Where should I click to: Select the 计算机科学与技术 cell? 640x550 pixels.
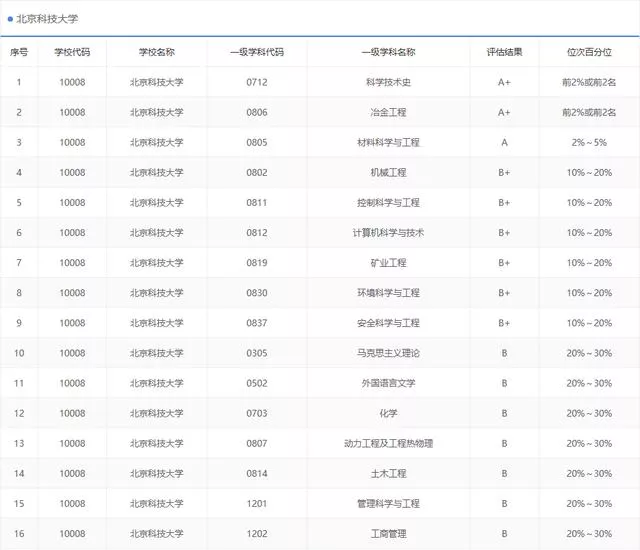[388, 232]
